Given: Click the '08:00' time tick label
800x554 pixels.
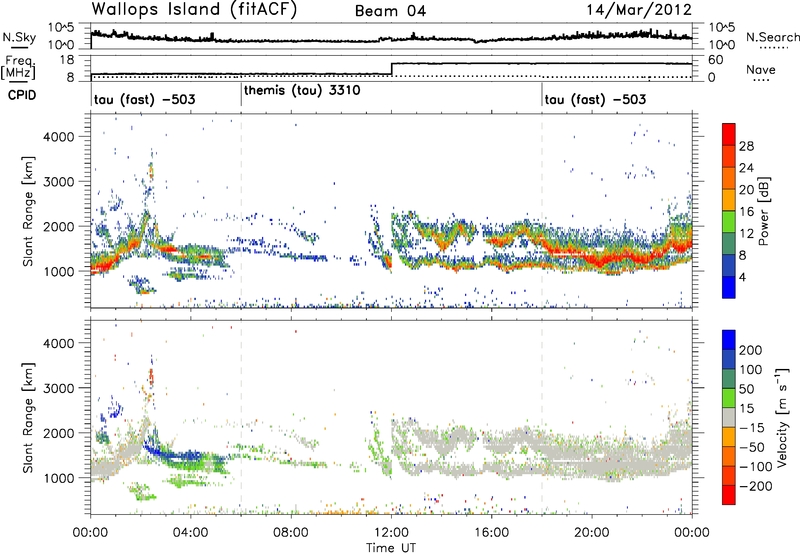Looking at the screenshot, I should click(291, 533).
